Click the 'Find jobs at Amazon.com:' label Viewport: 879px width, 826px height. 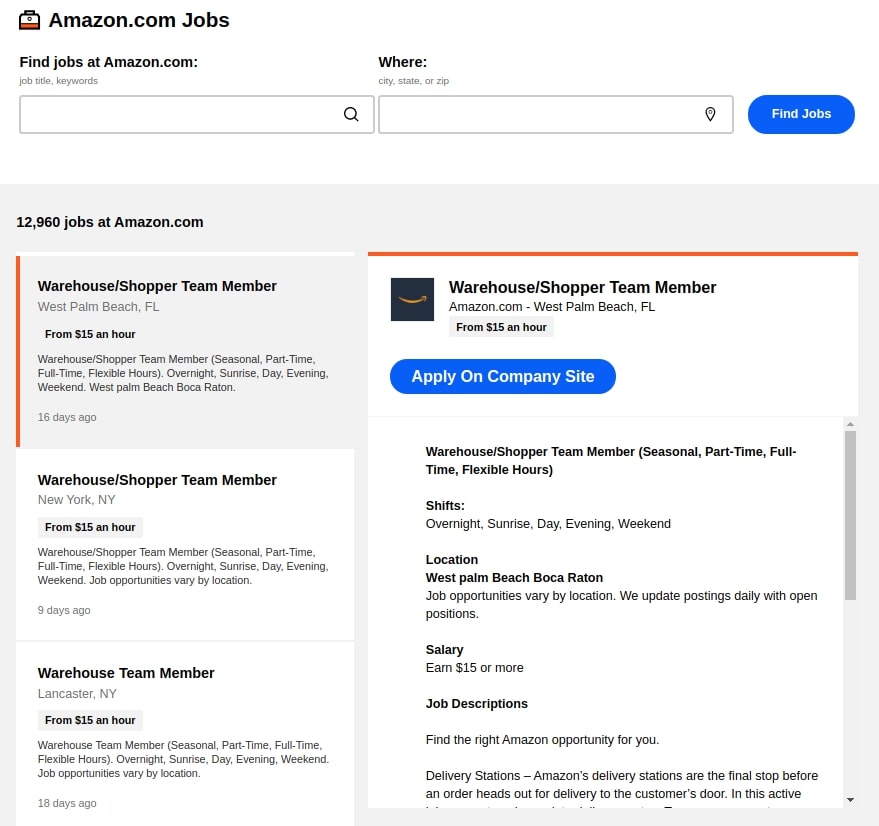pyautogui.click(x=109, y=62)
